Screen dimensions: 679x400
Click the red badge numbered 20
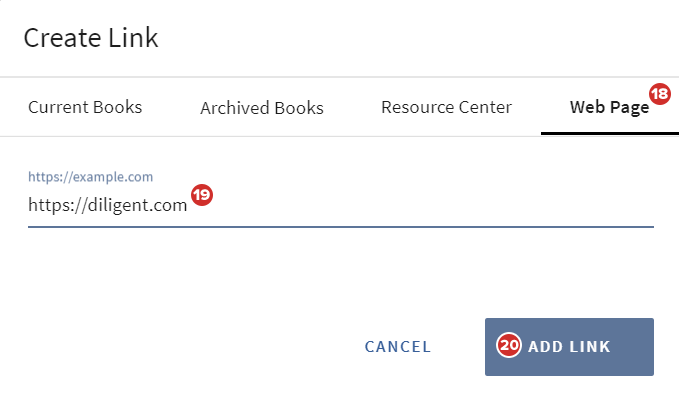click(x=510, y=346)
